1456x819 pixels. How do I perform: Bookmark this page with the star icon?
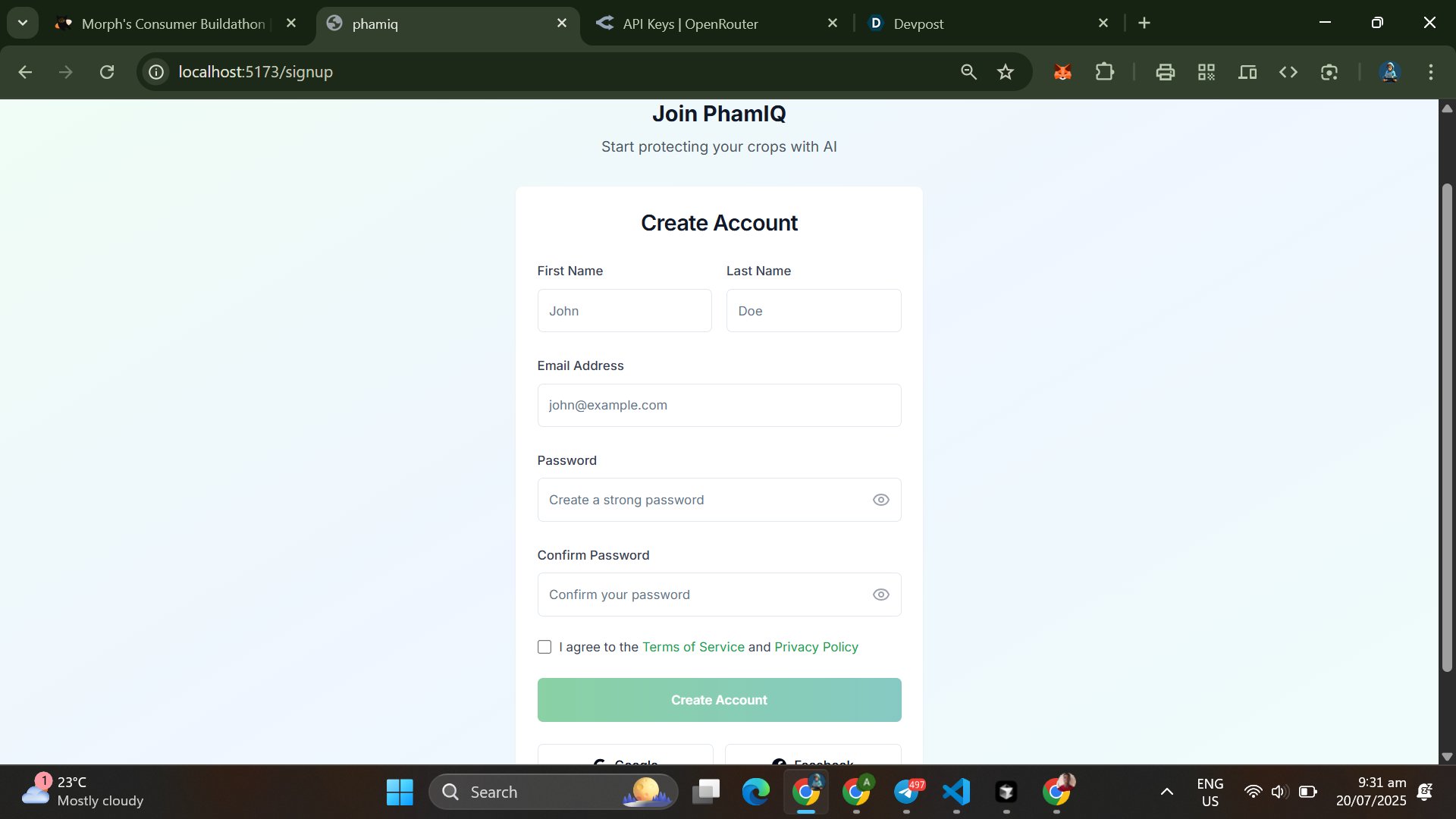[1006, 72]
